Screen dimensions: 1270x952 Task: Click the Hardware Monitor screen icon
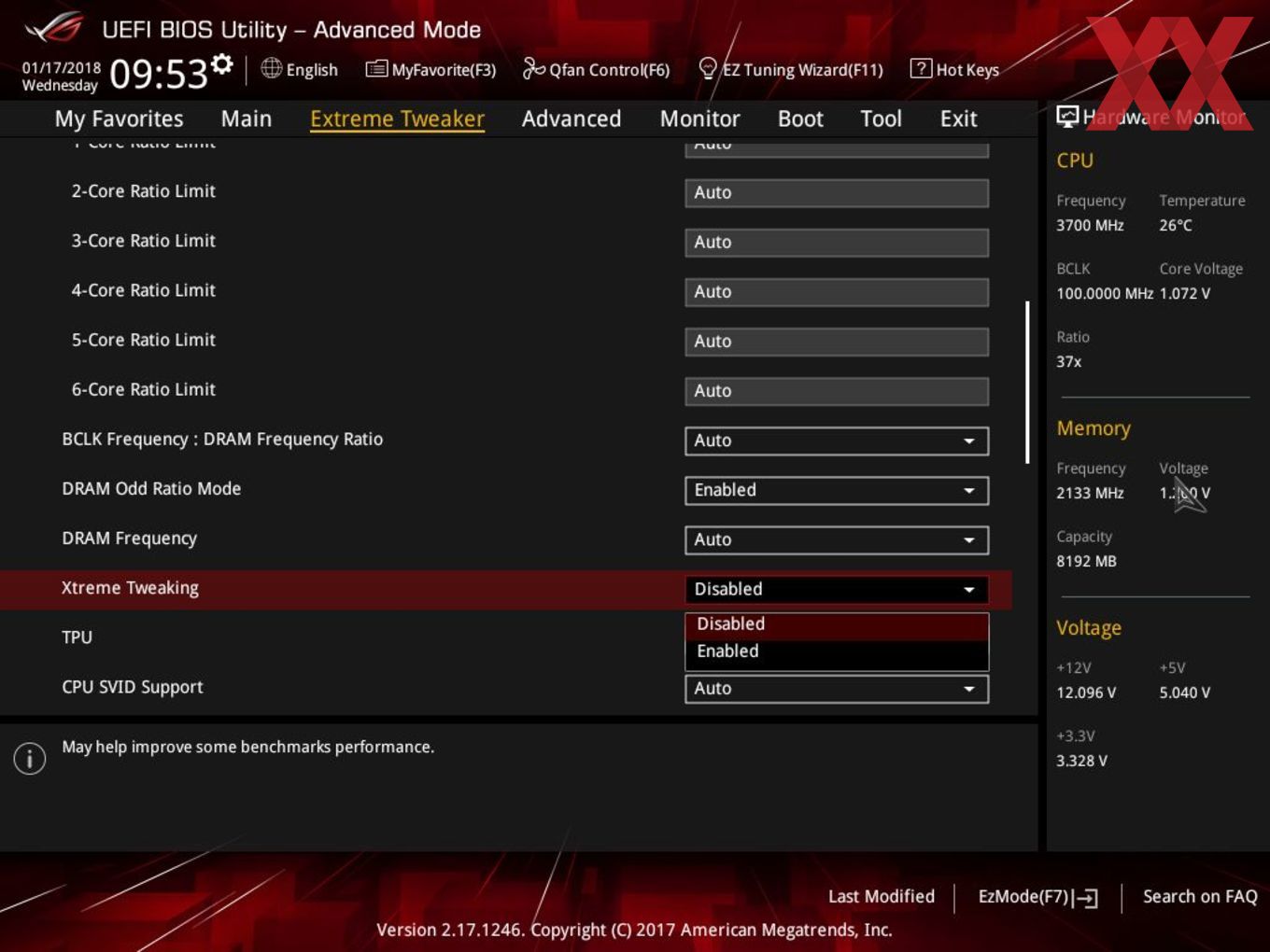(1067, 116)
